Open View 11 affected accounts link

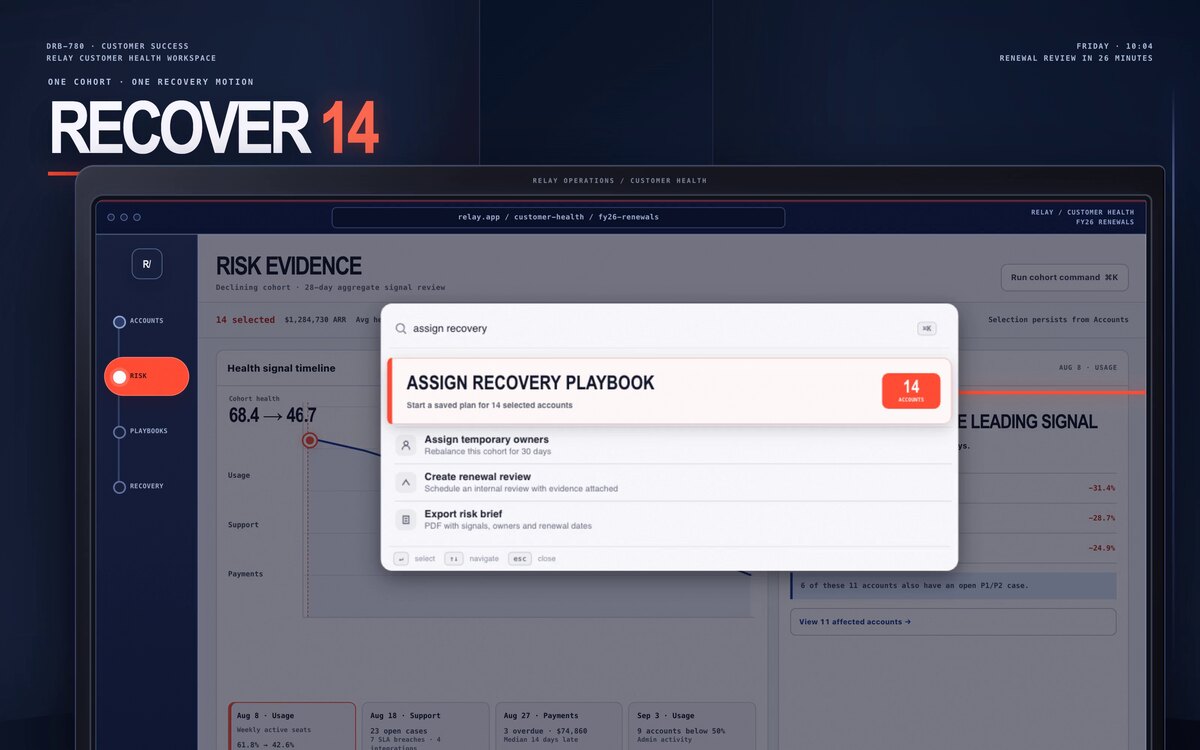(953, 622)
